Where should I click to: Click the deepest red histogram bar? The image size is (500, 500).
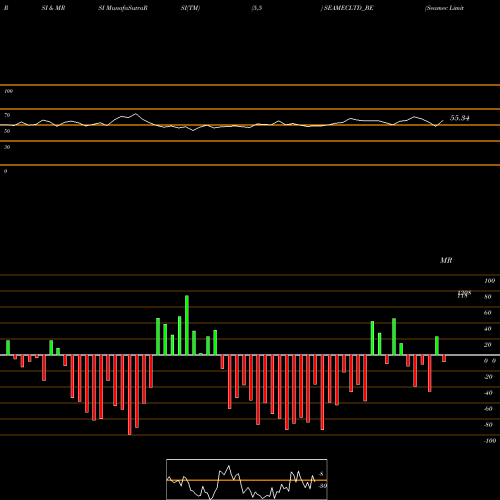(130, 395)
